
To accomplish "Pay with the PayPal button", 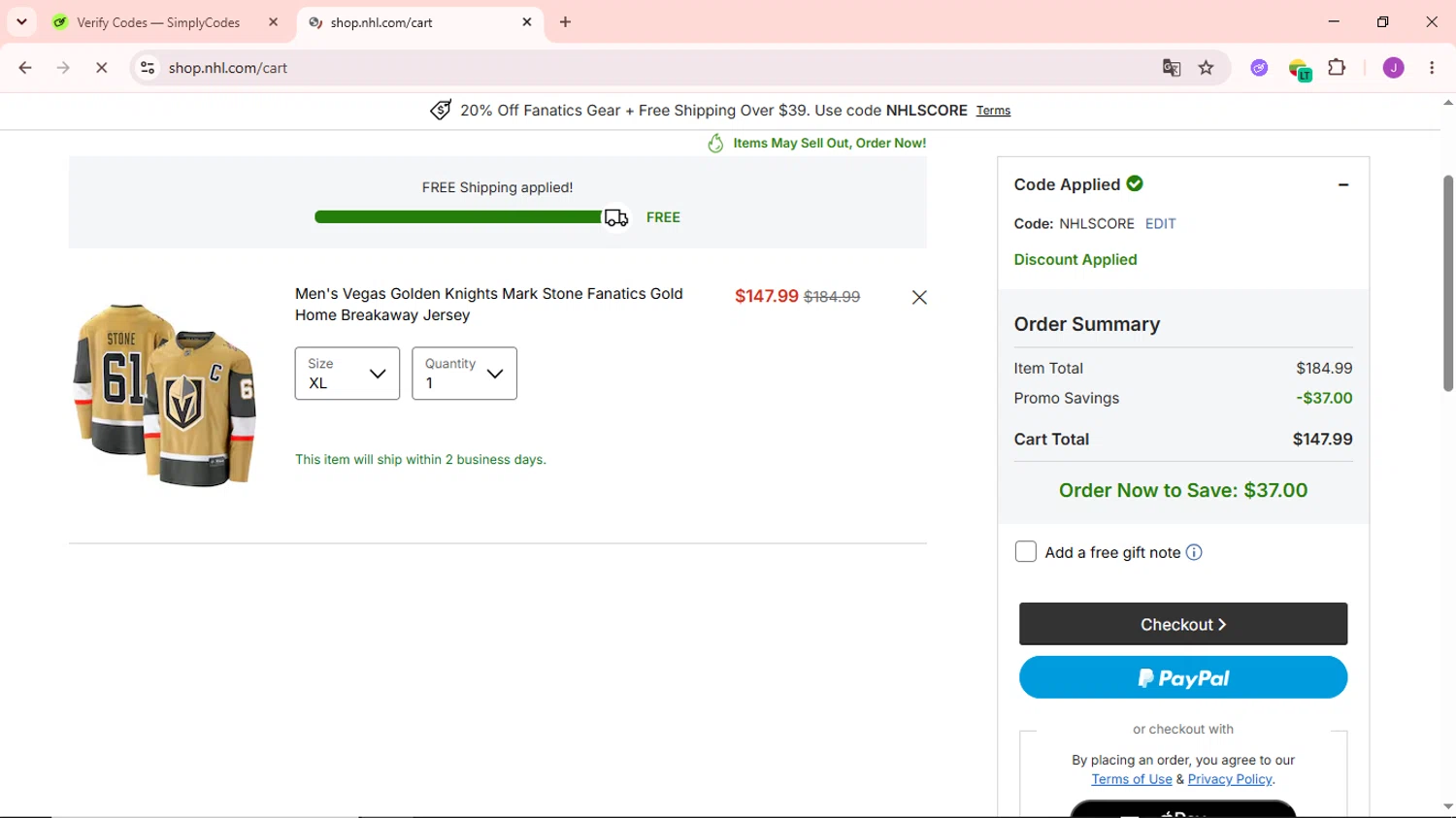I will pos(1183,677).
